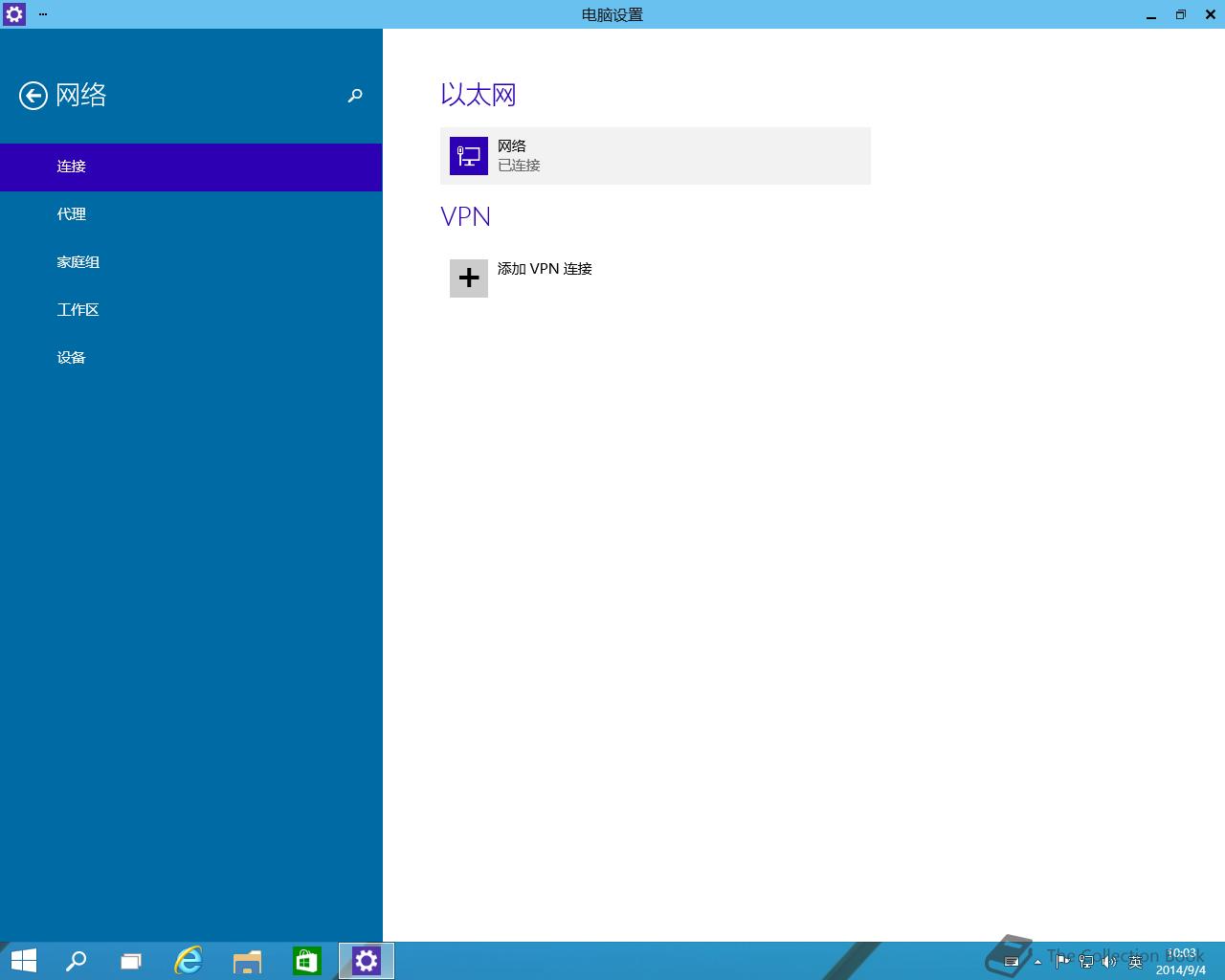Click the 添加 VPN 连接 label
1225x980 pixels.
click(545, 269)
